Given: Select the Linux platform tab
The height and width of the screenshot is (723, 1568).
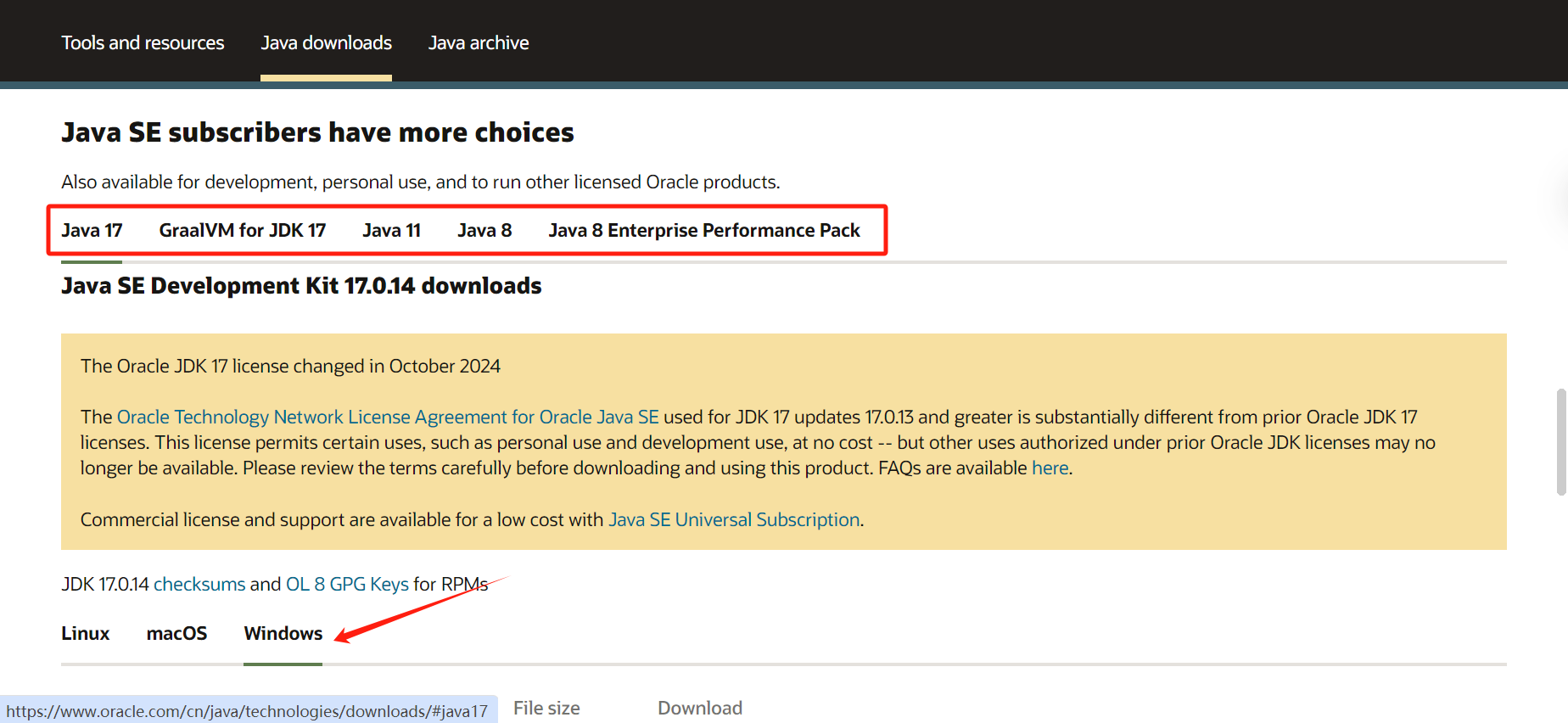Looking at the screenshot, I should (x=85, y=634).
